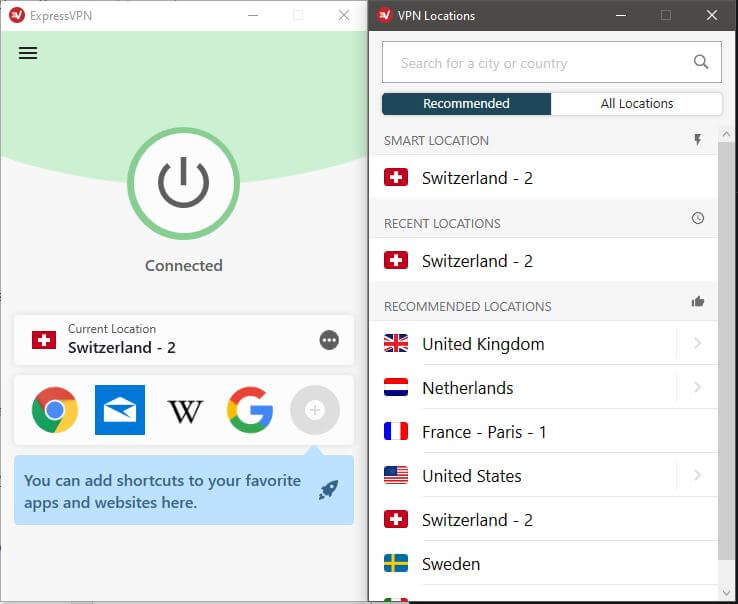The image size is (738, 604).
Task: Open the current location options ellipsis
Action: point(329,340)
